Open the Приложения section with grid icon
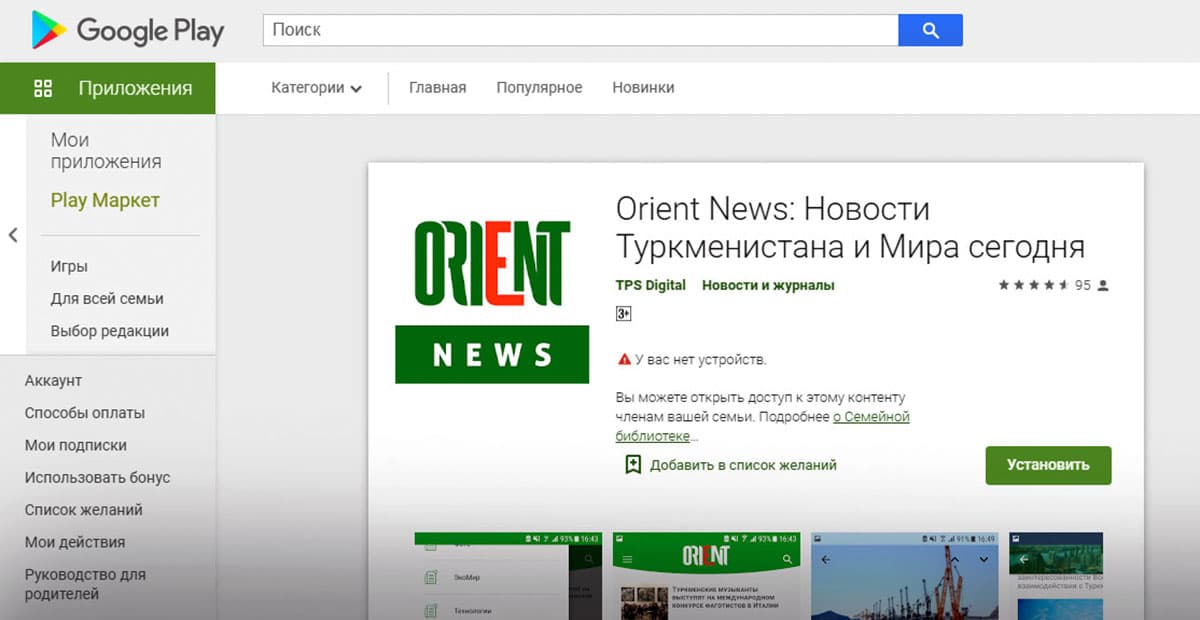 [108, 88]
